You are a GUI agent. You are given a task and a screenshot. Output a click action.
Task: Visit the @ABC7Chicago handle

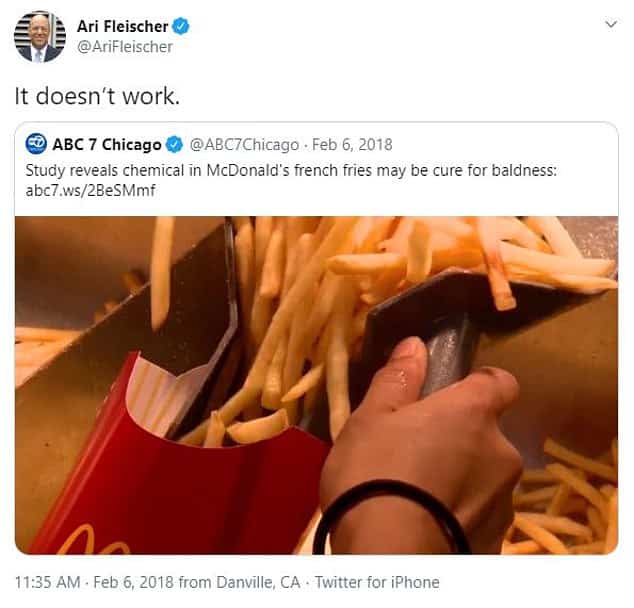[244, 144]
